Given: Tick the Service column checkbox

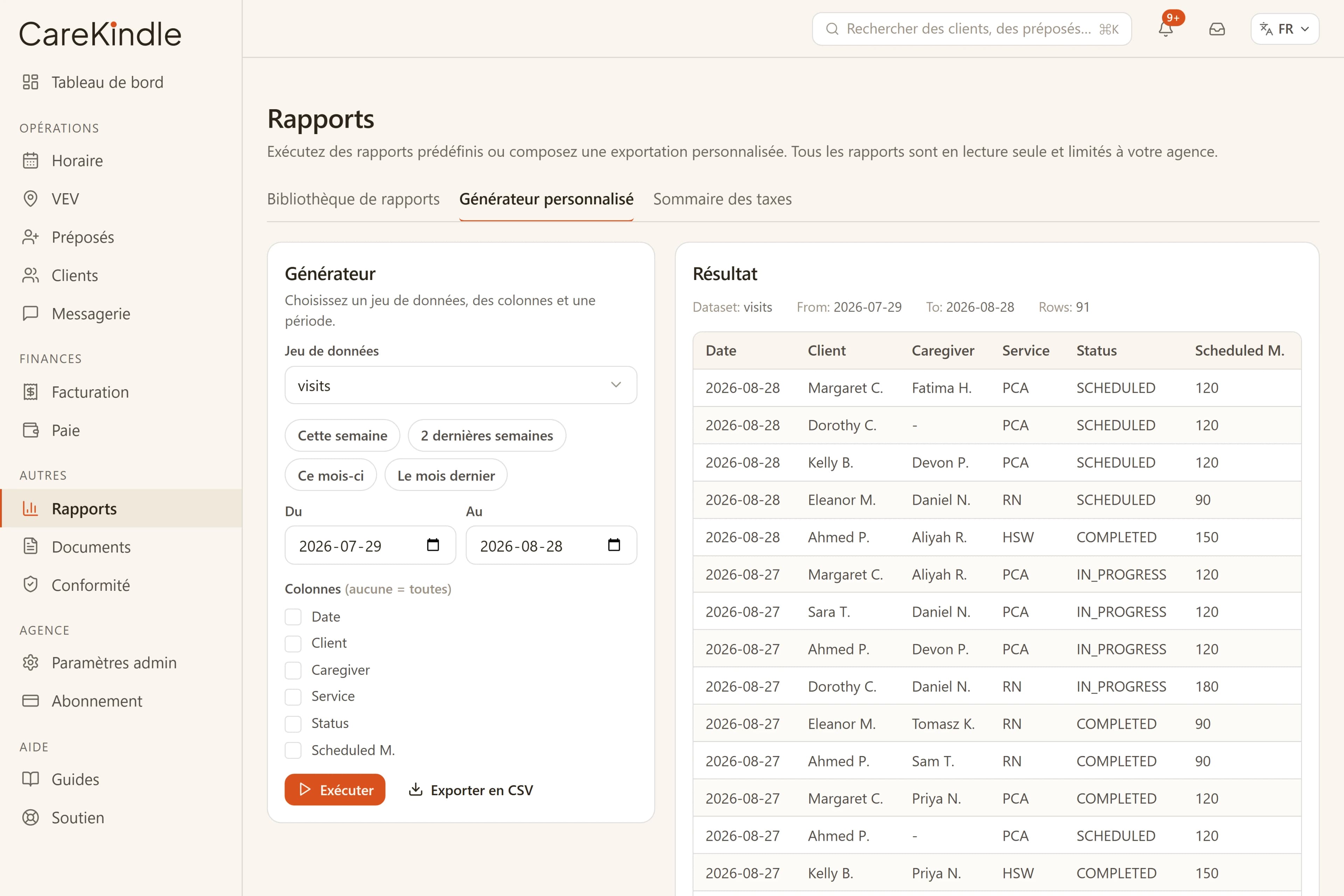Looking at the screenshot, I should (x=293, y=697).
